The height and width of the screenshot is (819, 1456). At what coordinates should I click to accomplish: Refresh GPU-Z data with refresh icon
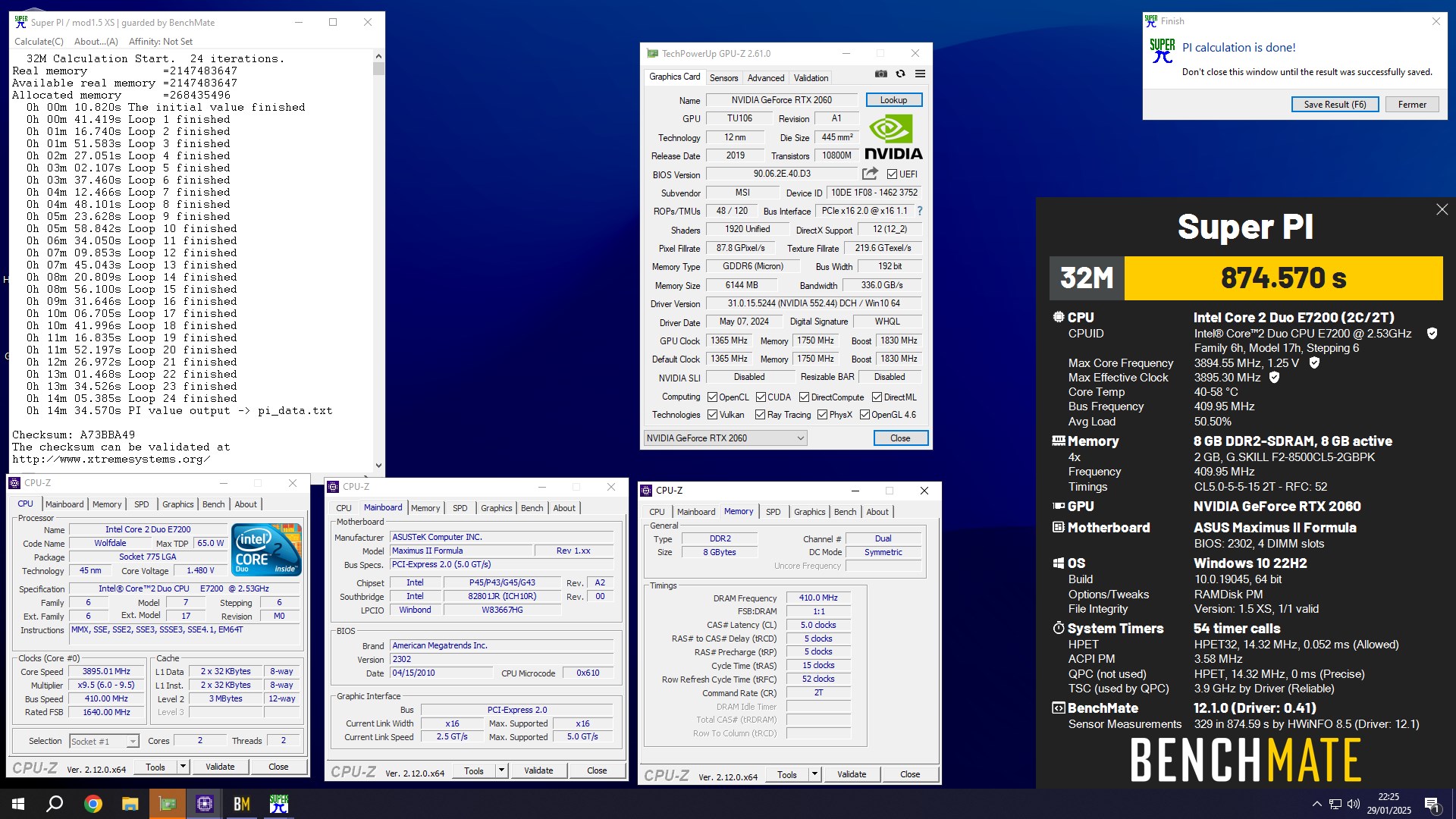(900, 74)
